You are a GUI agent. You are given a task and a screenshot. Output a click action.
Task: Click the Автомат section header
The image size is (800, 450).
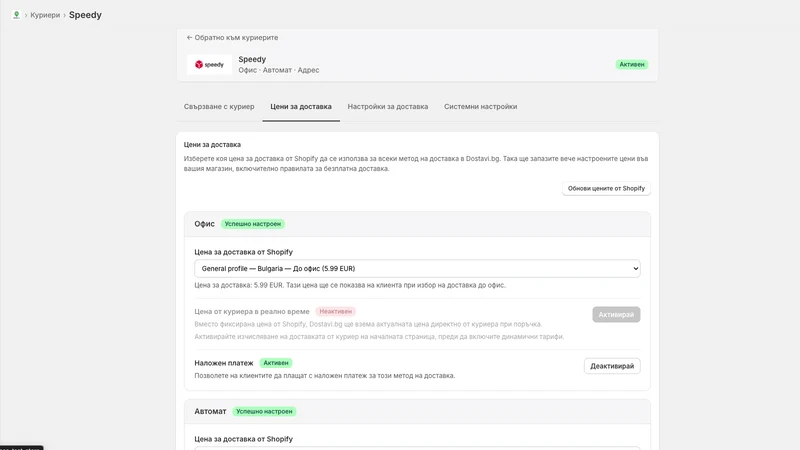click(417, 411)
